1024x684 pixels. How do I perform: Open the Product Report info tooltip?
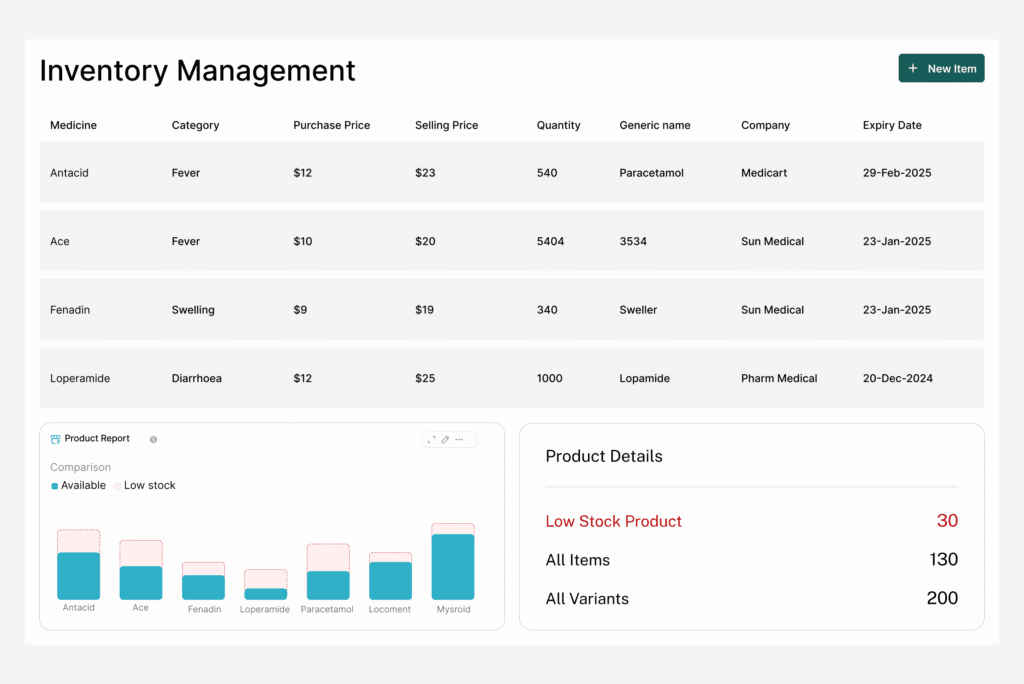(154, 439)
